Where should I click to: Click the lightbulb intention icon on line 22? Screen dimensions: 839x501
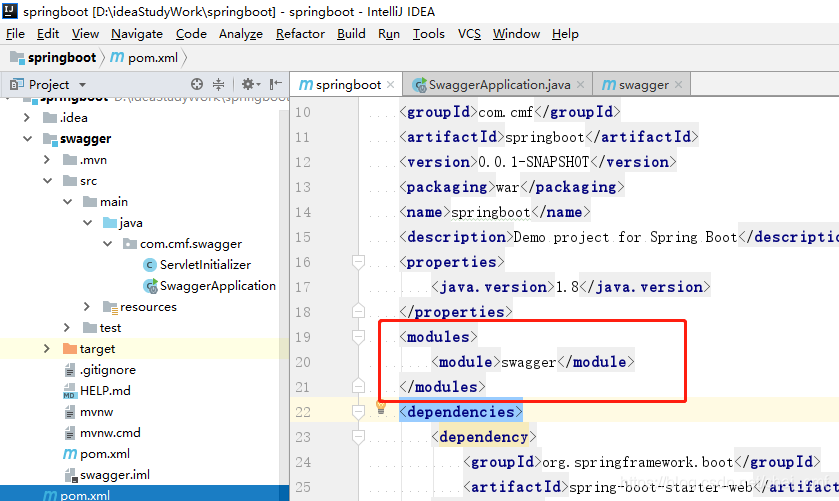pyautogui.click(x=381, y=407)
